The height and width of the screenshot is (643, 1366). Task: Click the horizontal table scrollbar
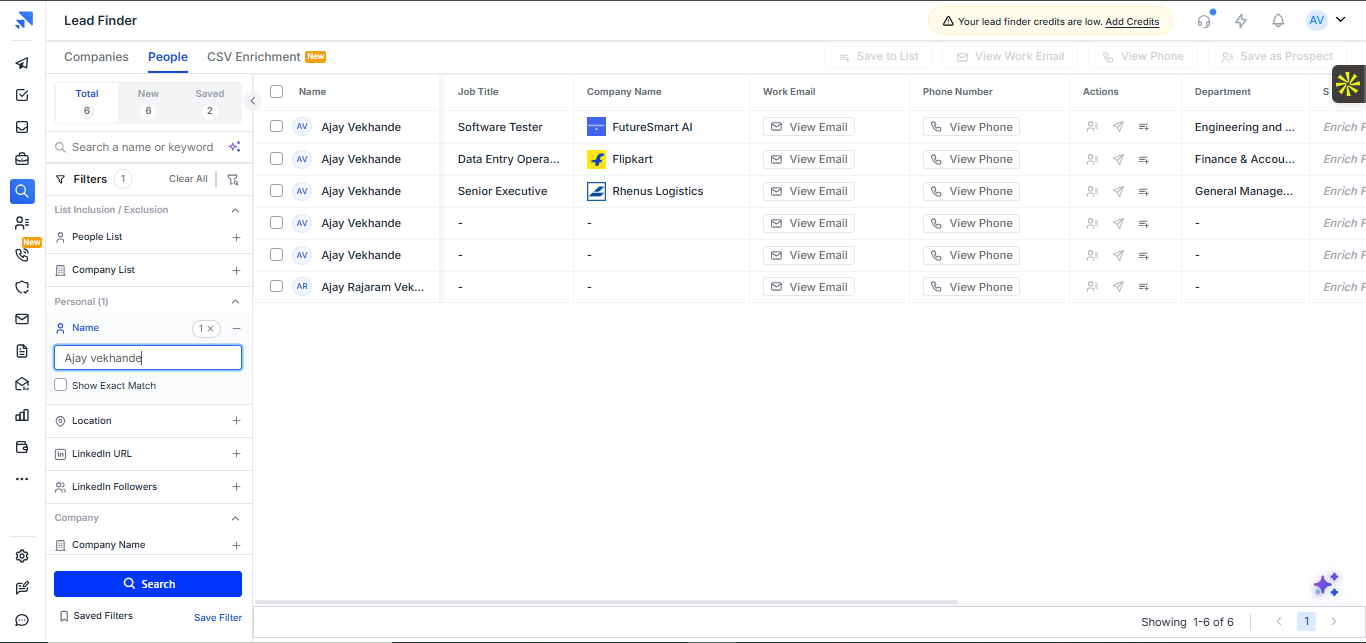607,602
